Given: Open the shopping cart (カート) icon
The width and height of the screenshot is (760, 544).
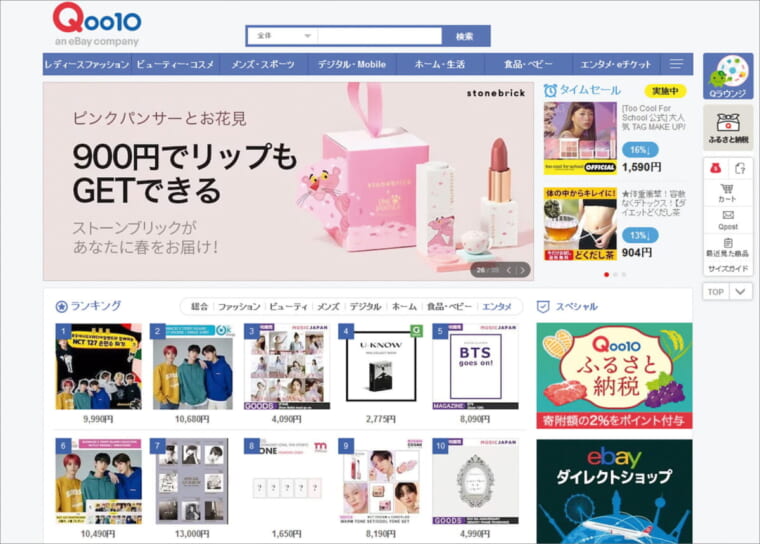Looking at the screenshot, I should 728,192.
